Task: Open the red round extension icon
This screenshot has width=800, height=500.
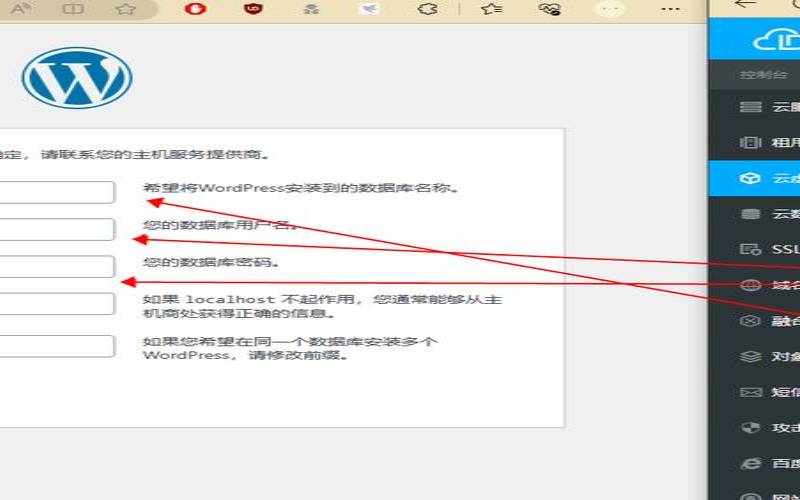Action: pyautogui.click(x=195, y=8)
